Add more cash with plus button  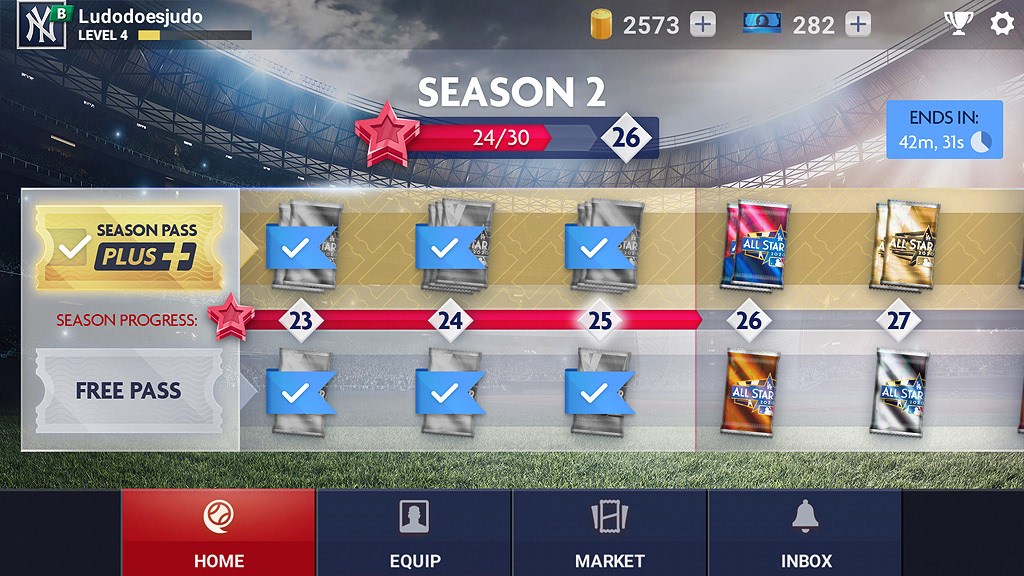click(858, 25)
